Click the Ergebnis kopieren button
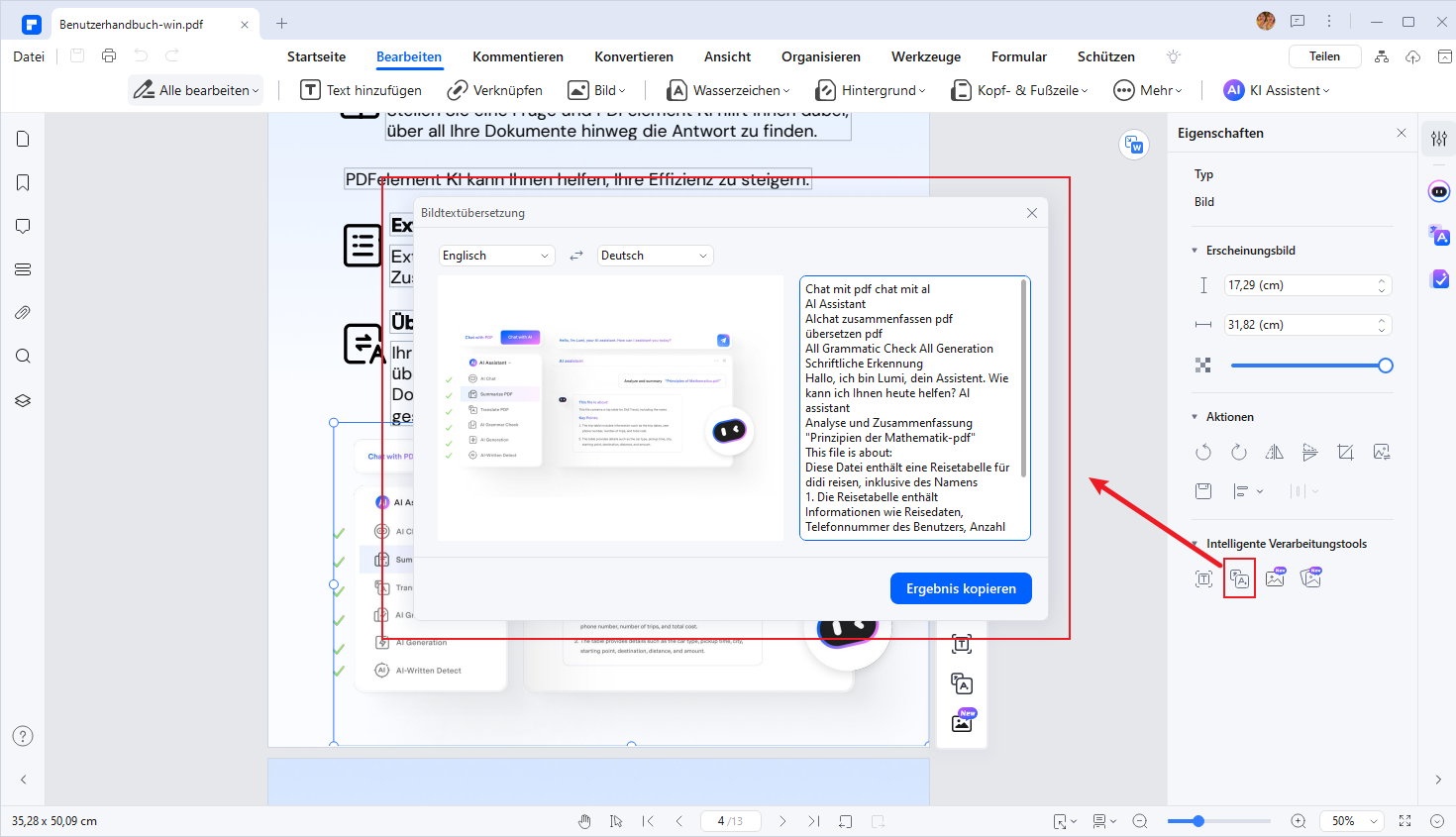Screen dimensions: 1456x837 pos(961,588)
